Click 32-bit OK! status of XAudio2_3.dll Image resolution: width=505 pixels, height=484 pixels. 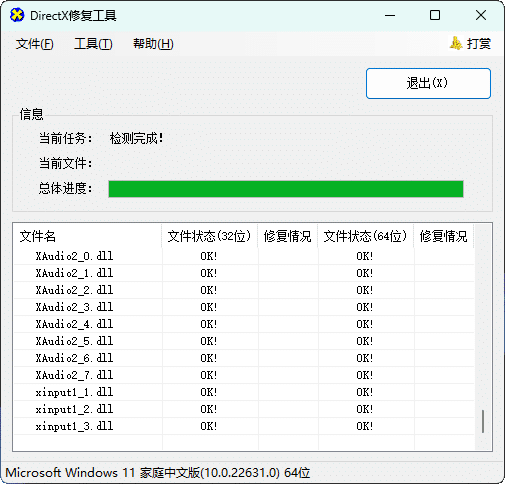209,307
